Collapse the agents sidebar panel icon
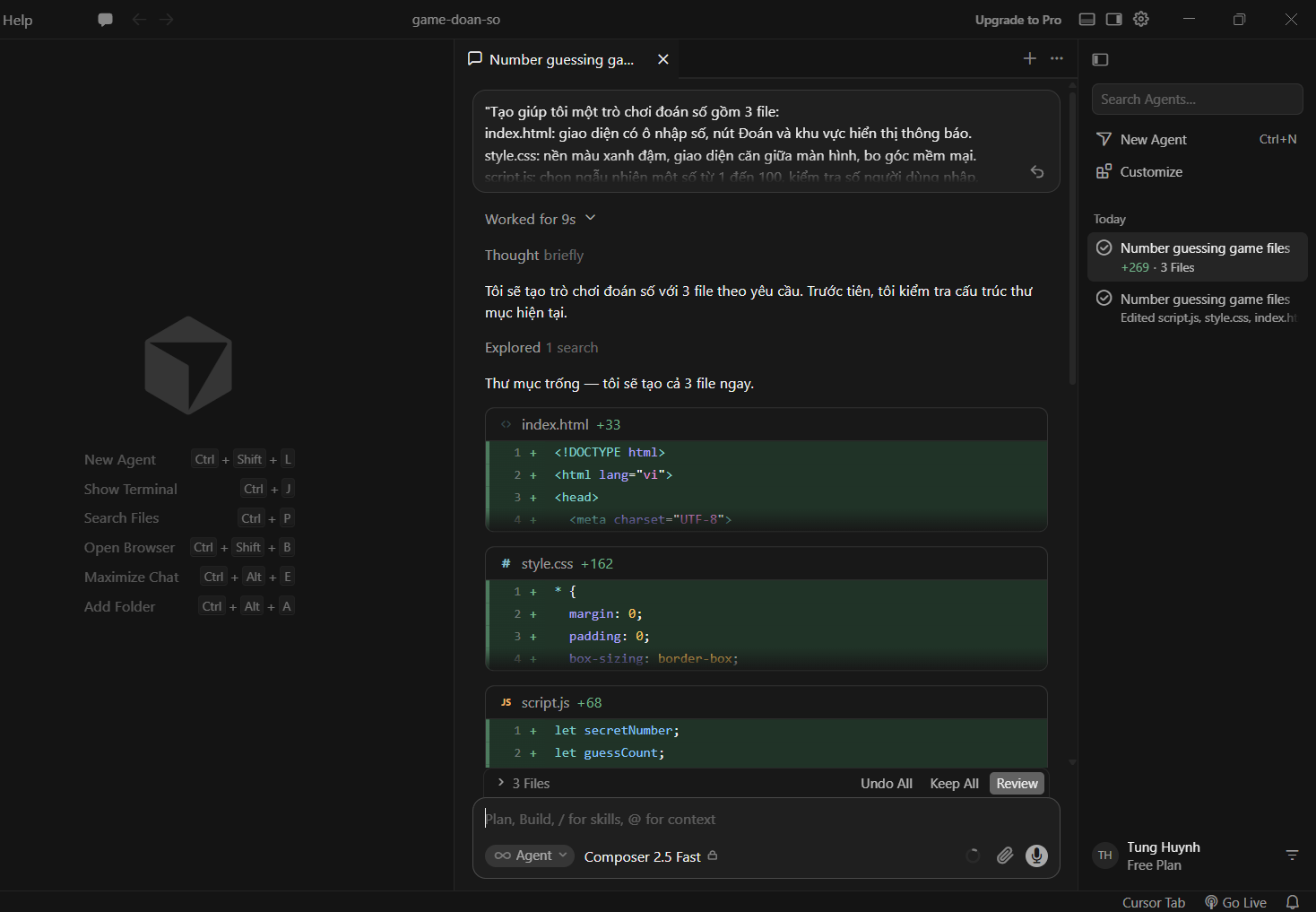The image size is (1316, 912). 1101,59
